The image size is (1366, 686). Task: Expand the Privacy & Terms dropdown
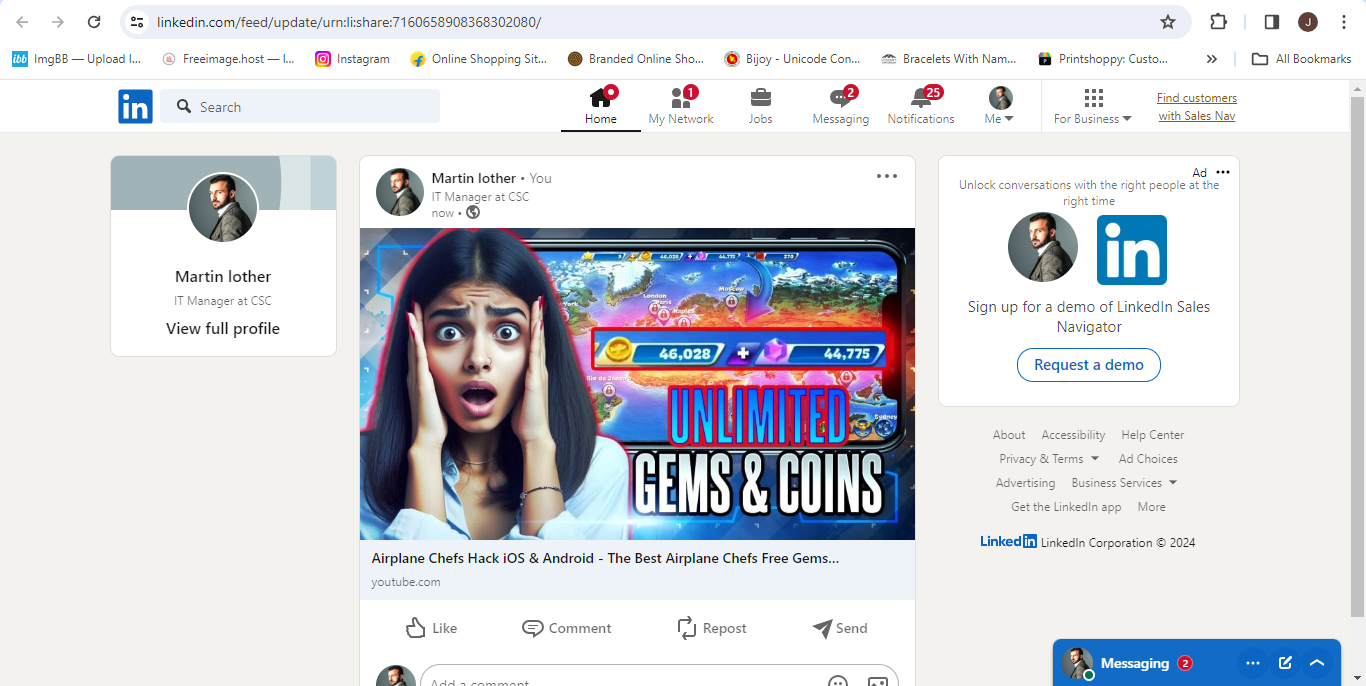[x=1049, y=459]
